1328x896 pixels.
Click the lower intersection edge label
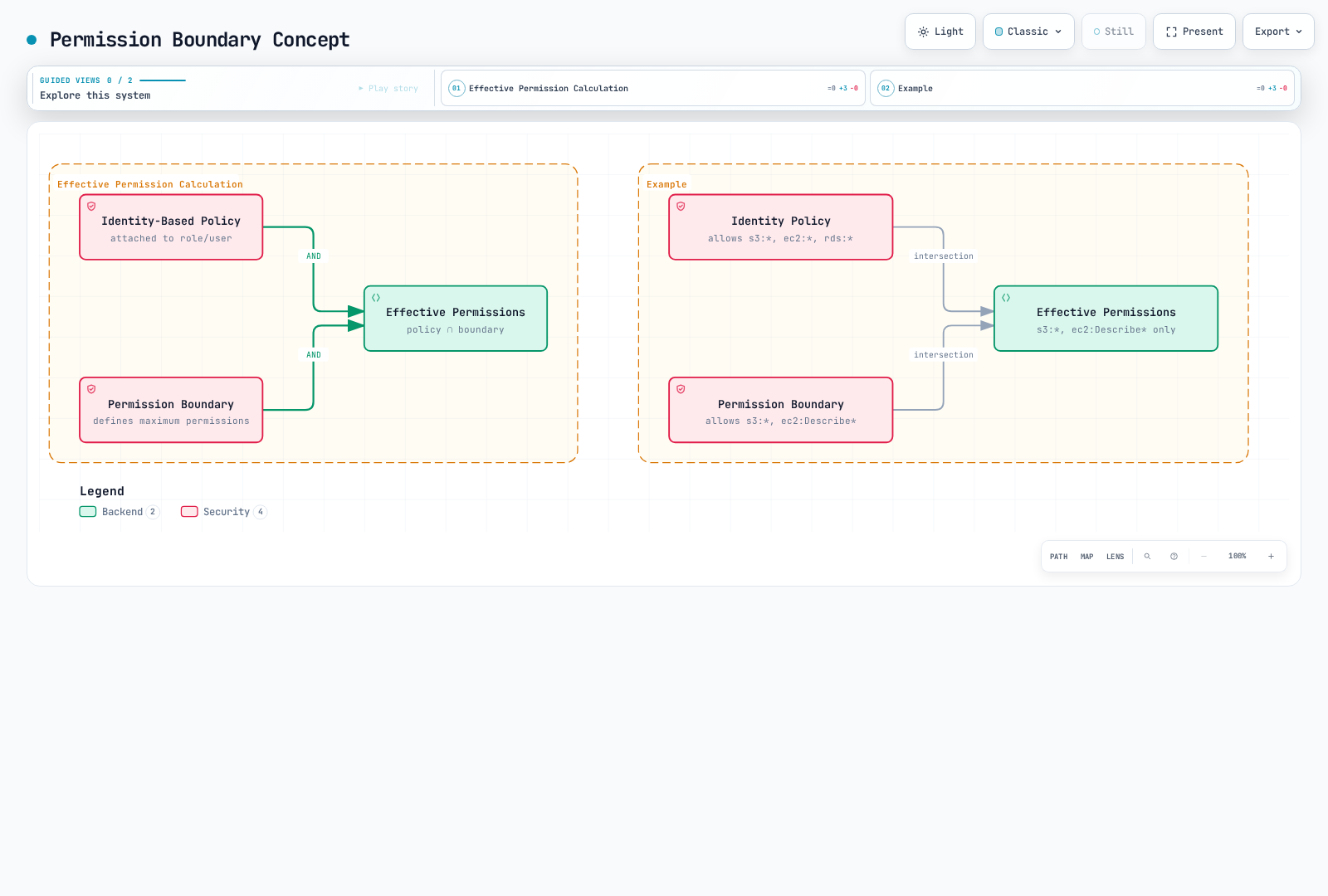944,355
